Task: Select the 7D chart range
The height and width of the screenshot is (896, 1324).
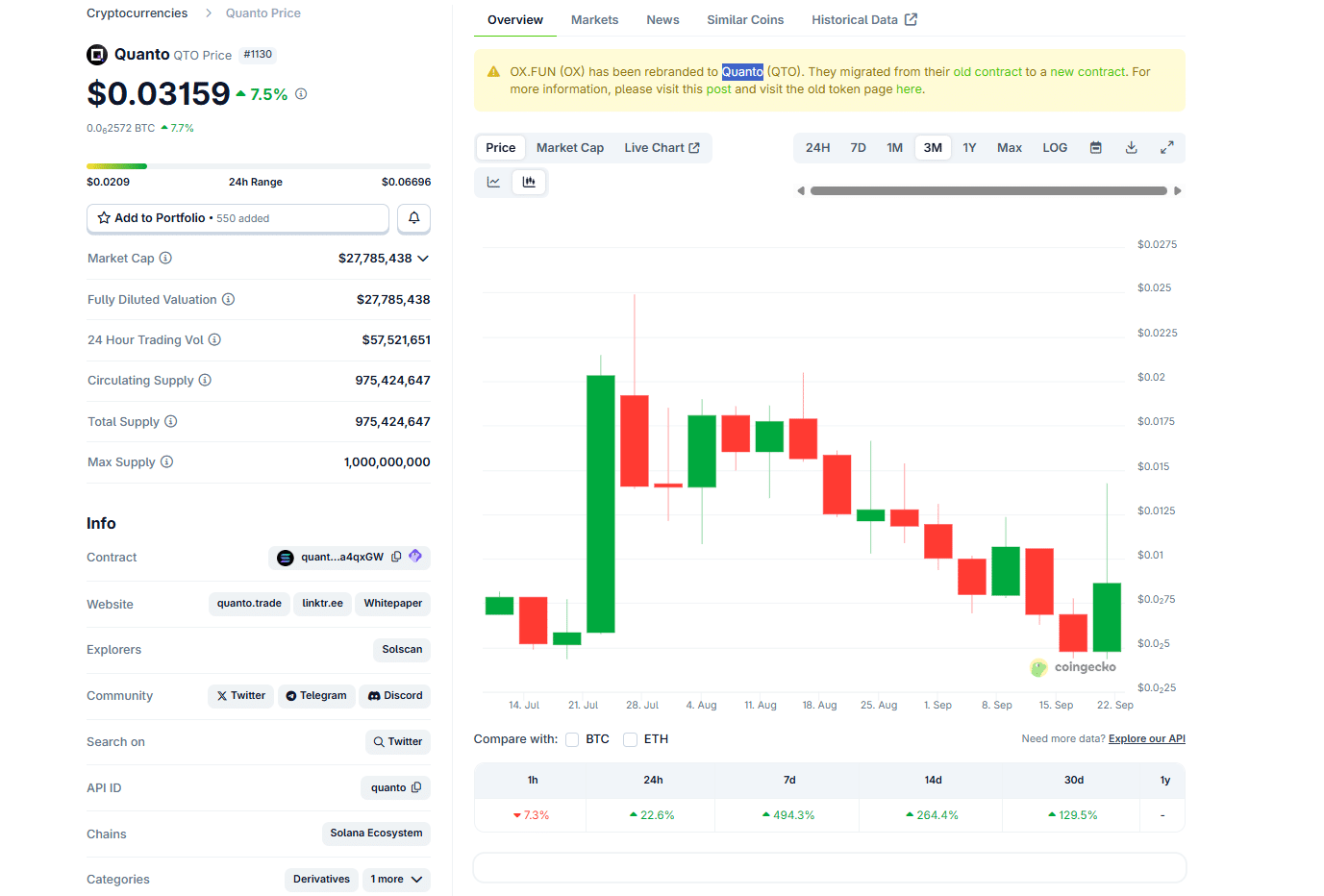Action: coord(858,147)
